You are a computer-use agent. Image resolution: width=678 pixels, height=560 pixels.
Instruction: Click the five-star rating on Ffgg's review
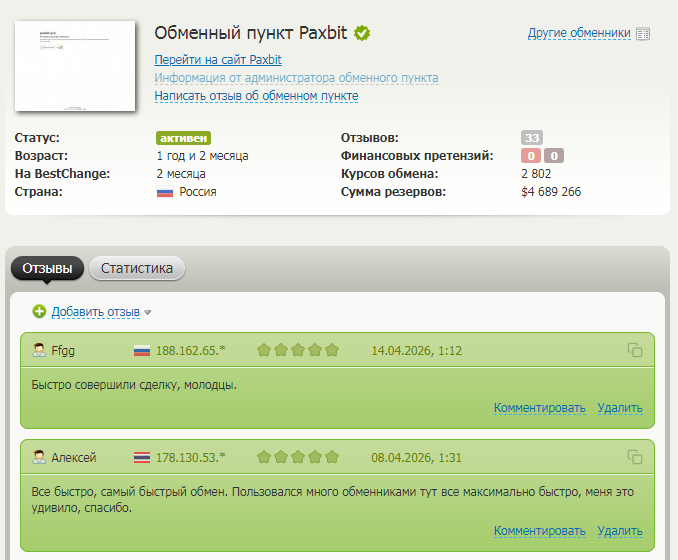(x=298, y=350)
